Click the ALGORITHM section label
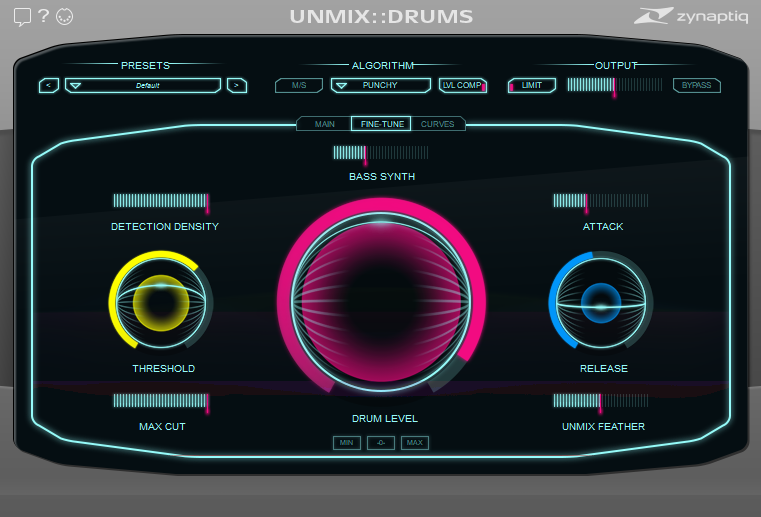Image resolution: width=761 pixels, height=517 pixels. 382,66
